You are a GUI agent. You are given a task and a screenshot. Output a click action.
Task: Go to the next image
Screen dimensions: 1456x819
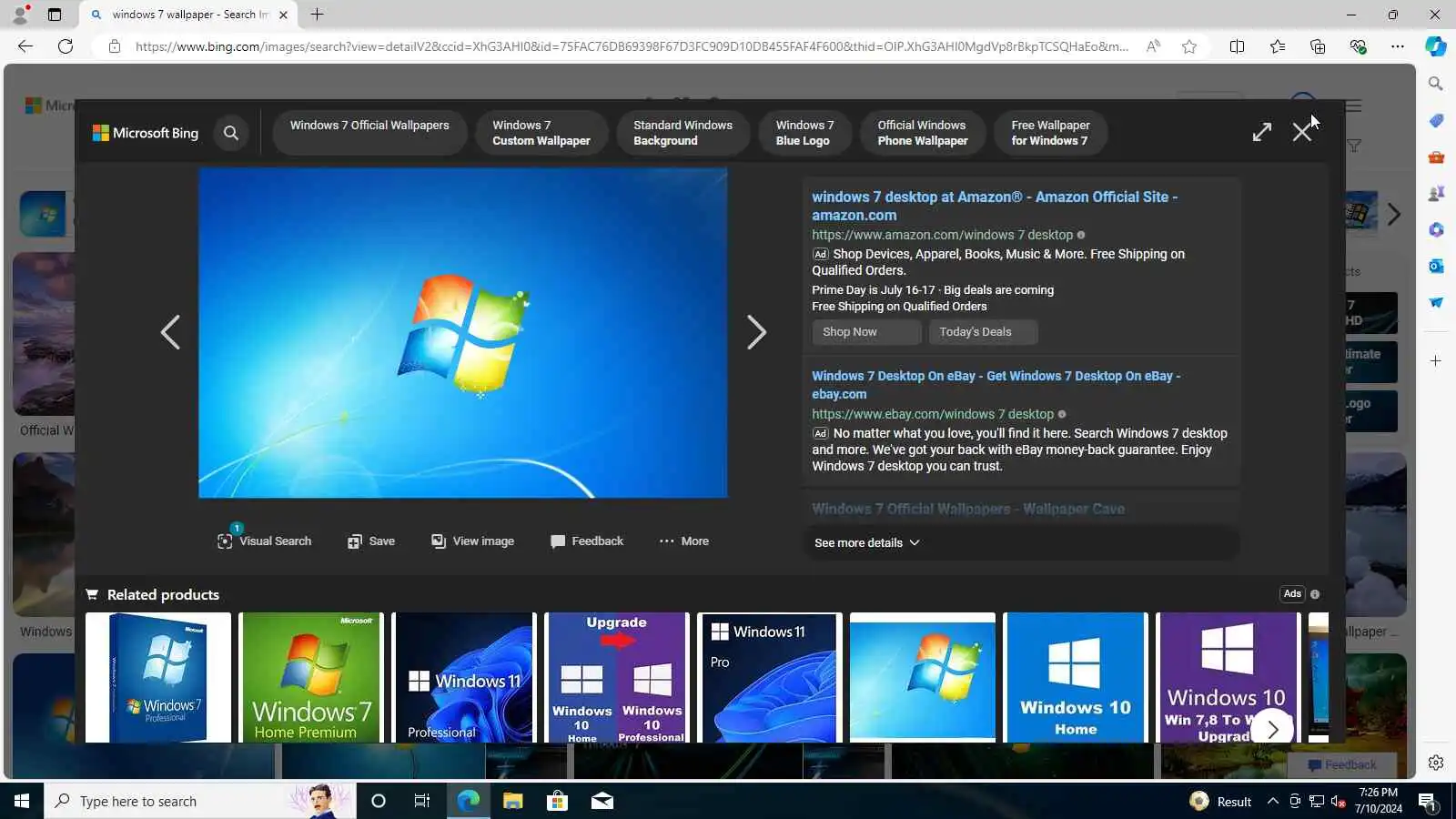point(756,332)
